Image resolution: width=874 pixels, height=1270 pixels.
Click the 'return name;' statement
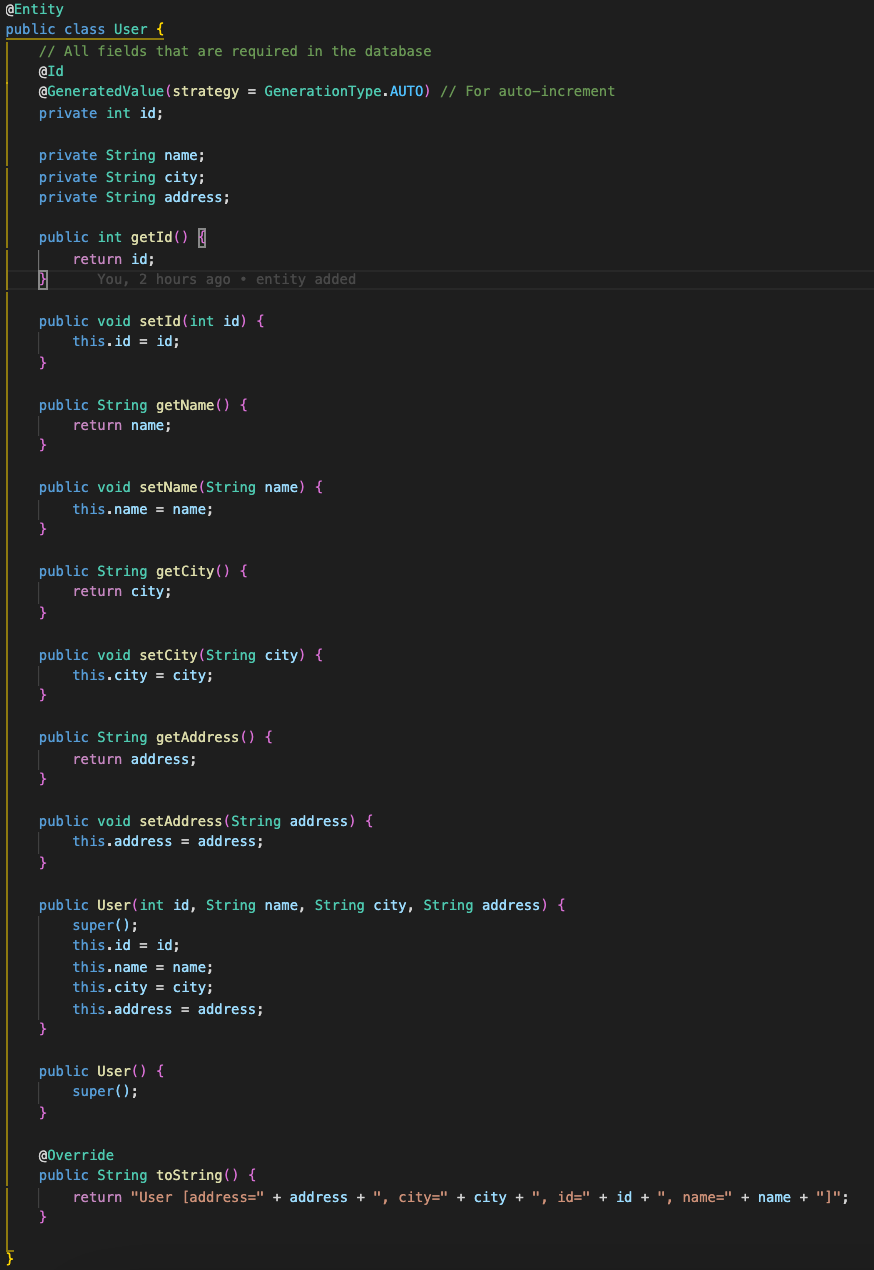coord(122,425)
